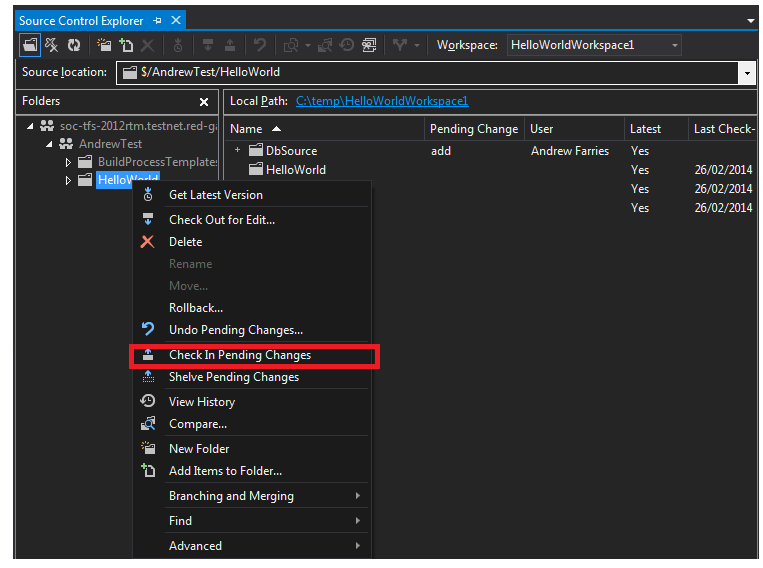Pin the Source Control Explorer tab

157,20
